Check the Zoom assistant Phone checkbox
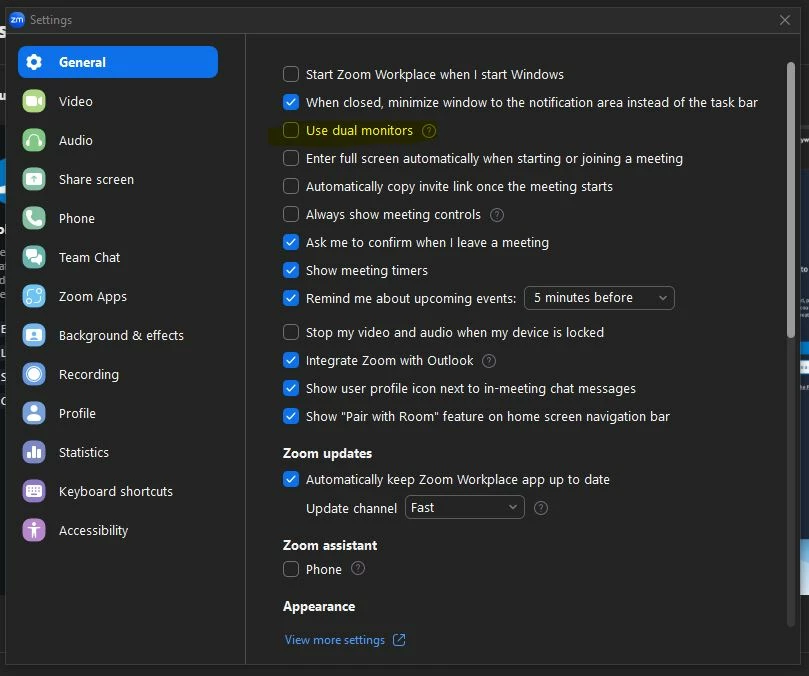The height and width of the screenshot is (676, 809). [291, 569]
